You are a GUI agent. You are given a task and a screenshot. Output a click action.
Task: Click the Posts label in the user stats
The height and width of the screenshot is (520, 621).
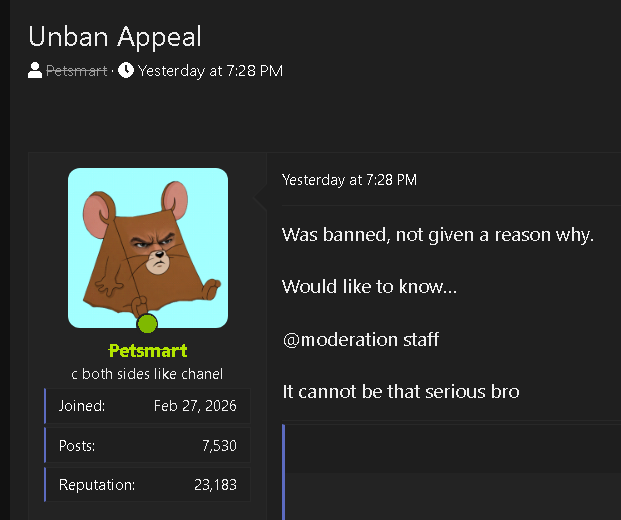pyautogui.click(x=77, y=446)
